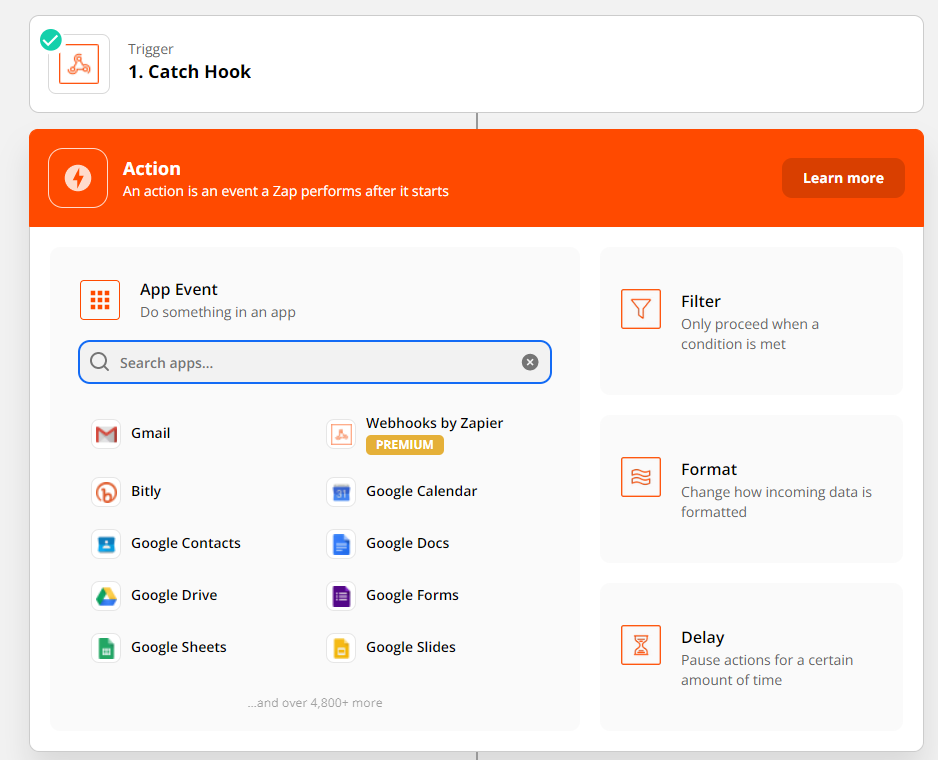The image size is (938, 760).
Task: Open the Learn more button
Action: (x=843, y=178)
